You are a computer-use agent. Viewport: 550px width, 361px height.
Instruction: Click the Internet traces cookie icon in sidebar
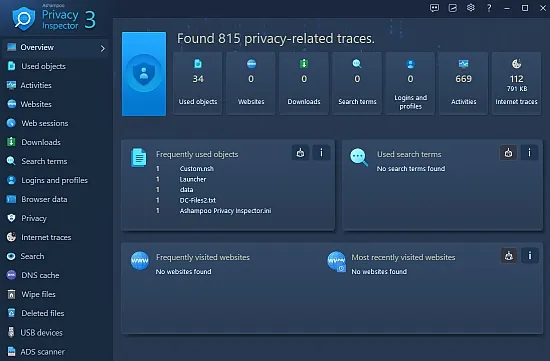point(11,237)
